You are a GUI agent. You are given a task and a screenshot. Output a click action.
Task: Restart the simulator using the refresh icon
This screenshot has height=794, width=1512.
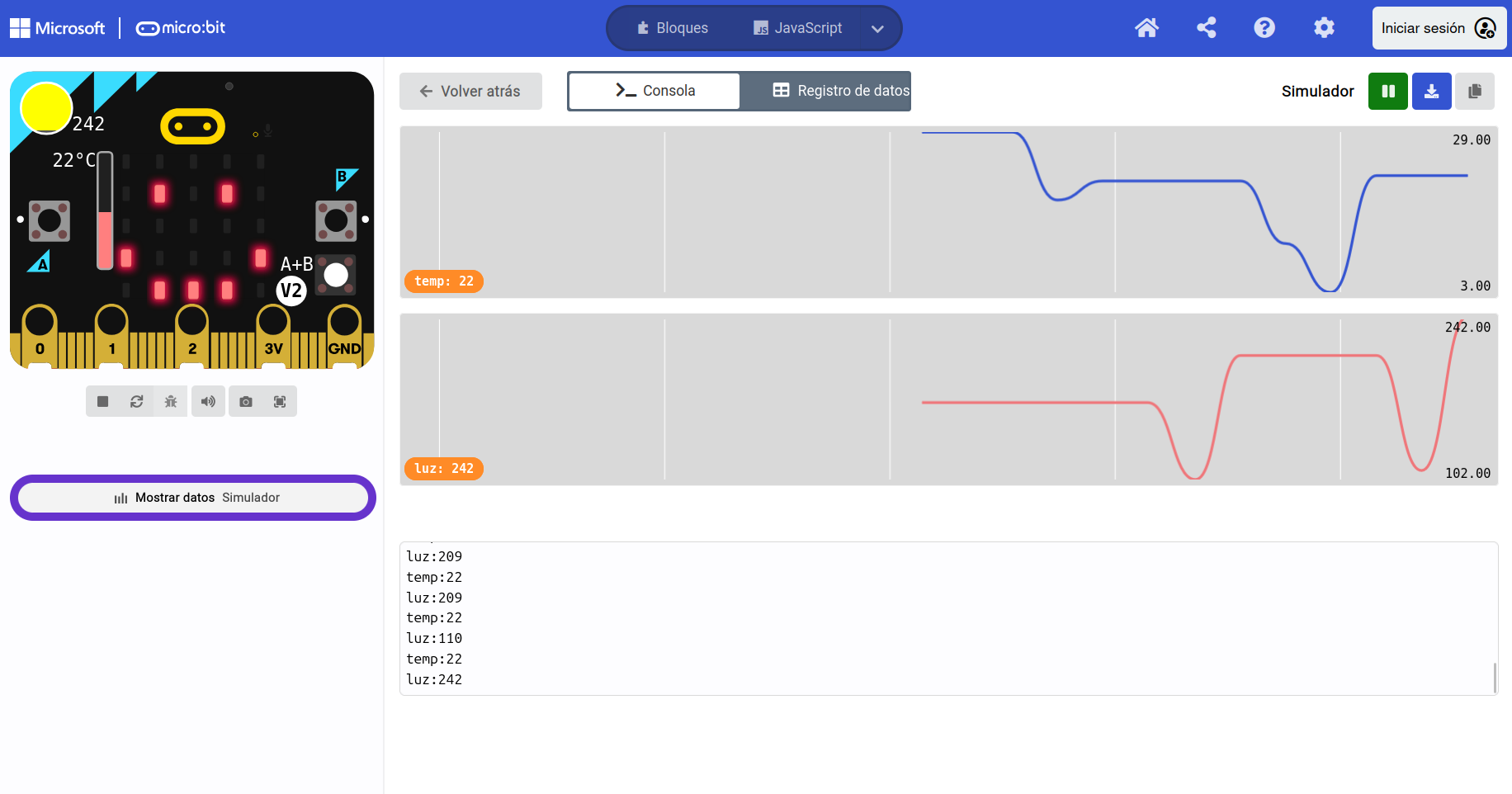coord(137,402)
